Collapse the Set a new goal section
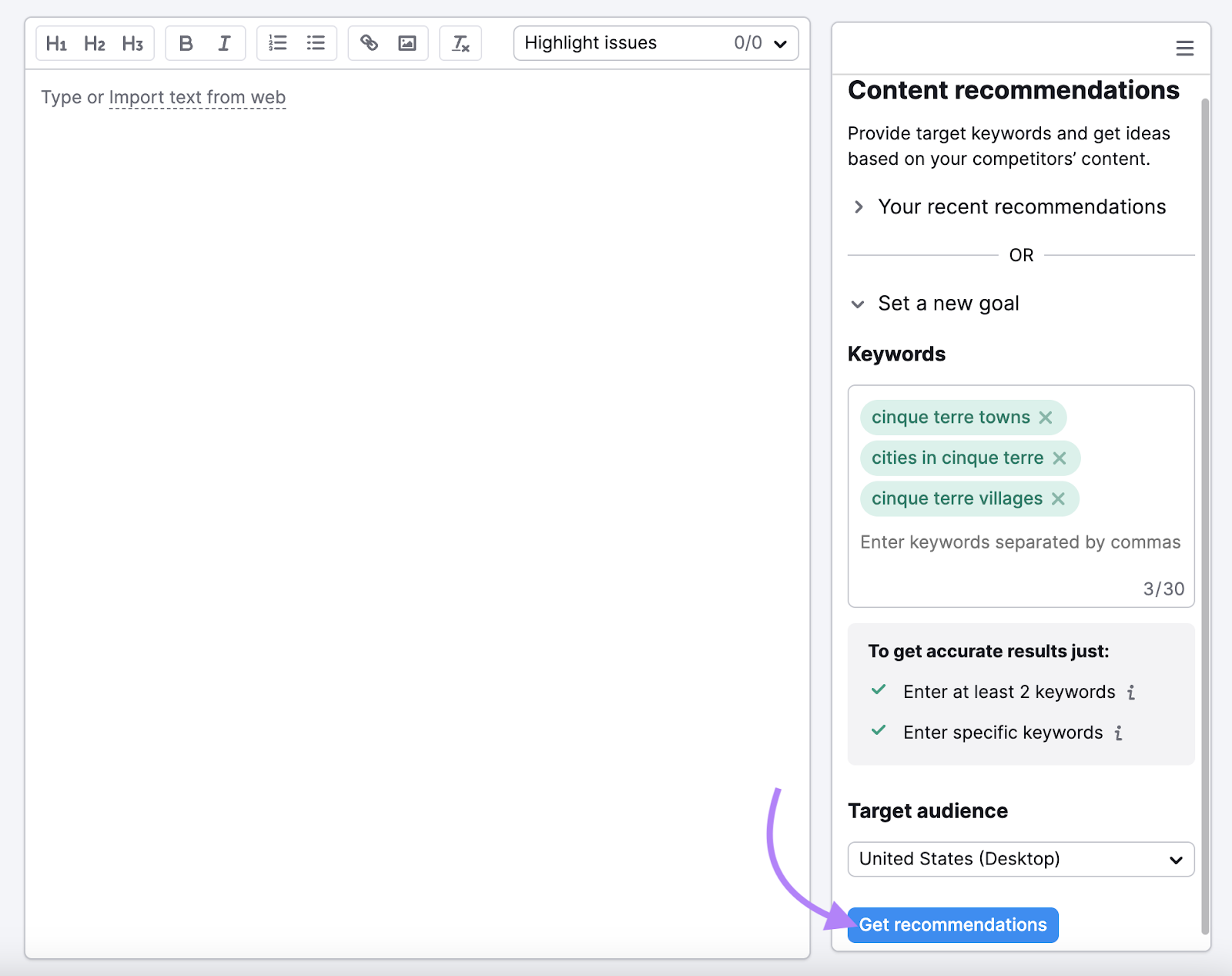 tap(948, 303)
